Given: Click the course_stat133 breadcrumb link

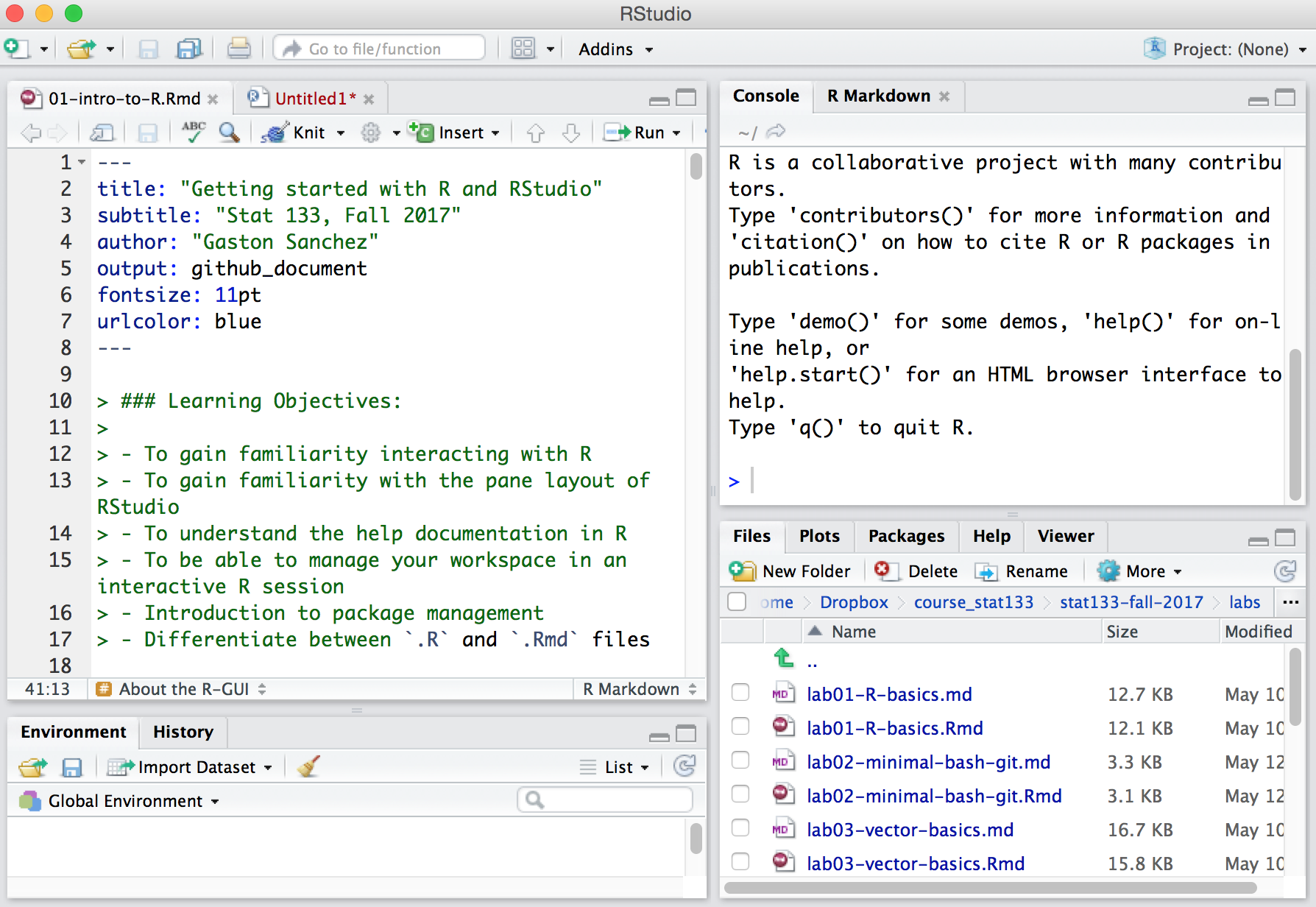Looking at the screenshot, I should (x=973, y=602).
